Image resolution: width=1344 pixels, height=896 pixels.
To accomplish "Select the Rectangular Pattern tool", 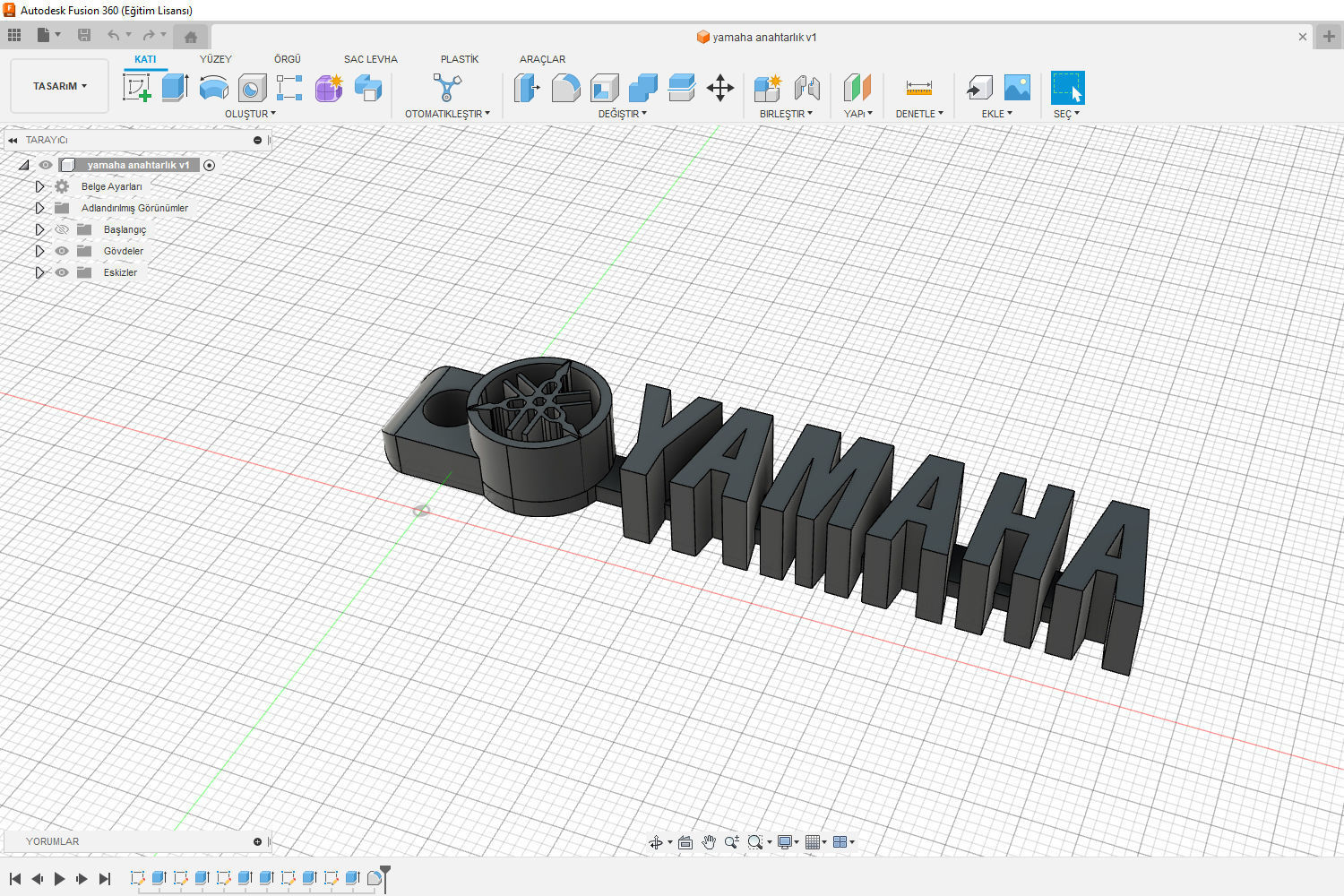I will (x=289, y=88).
